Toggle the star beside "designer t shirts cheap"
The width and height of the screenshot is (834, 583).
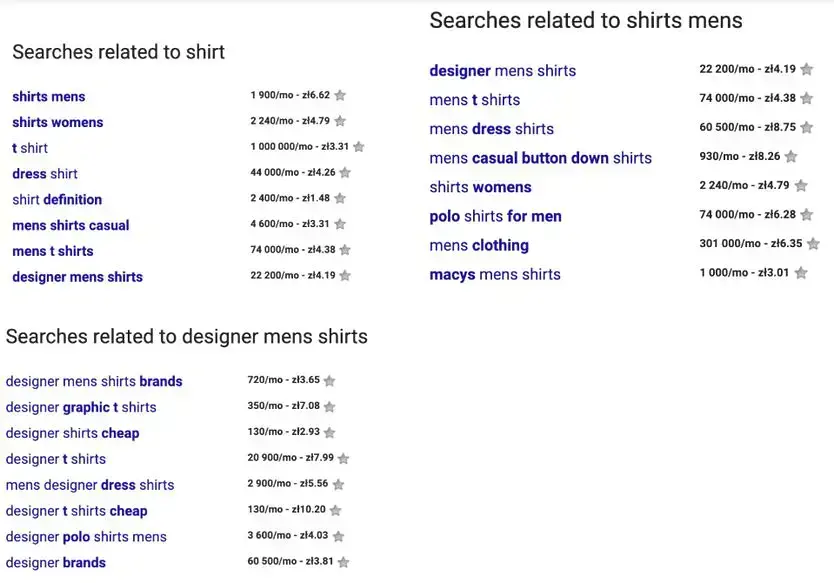(x=335, y=511)
